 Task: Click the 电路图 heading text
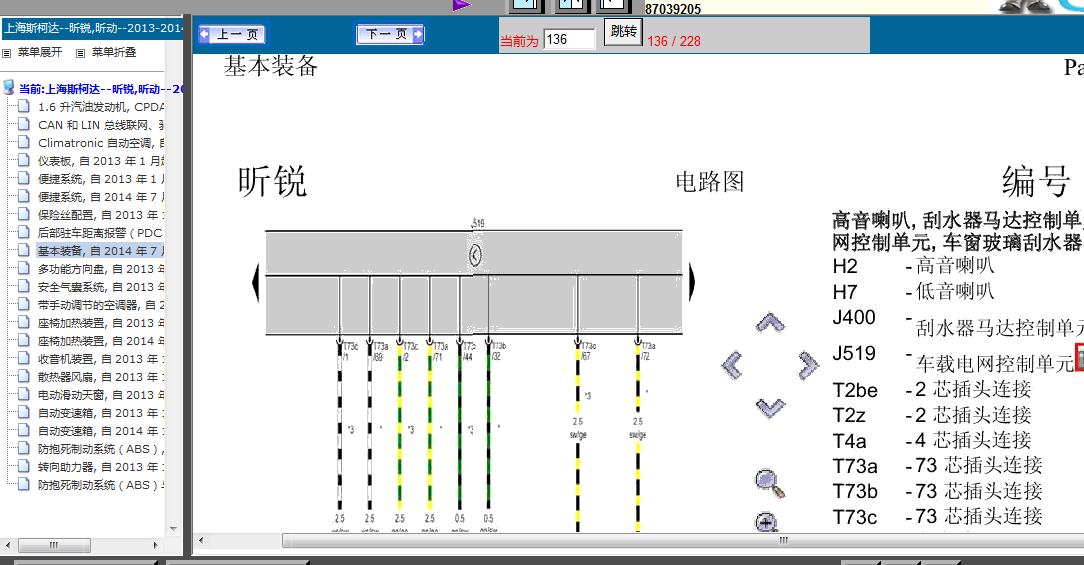[x=710, y=182]
